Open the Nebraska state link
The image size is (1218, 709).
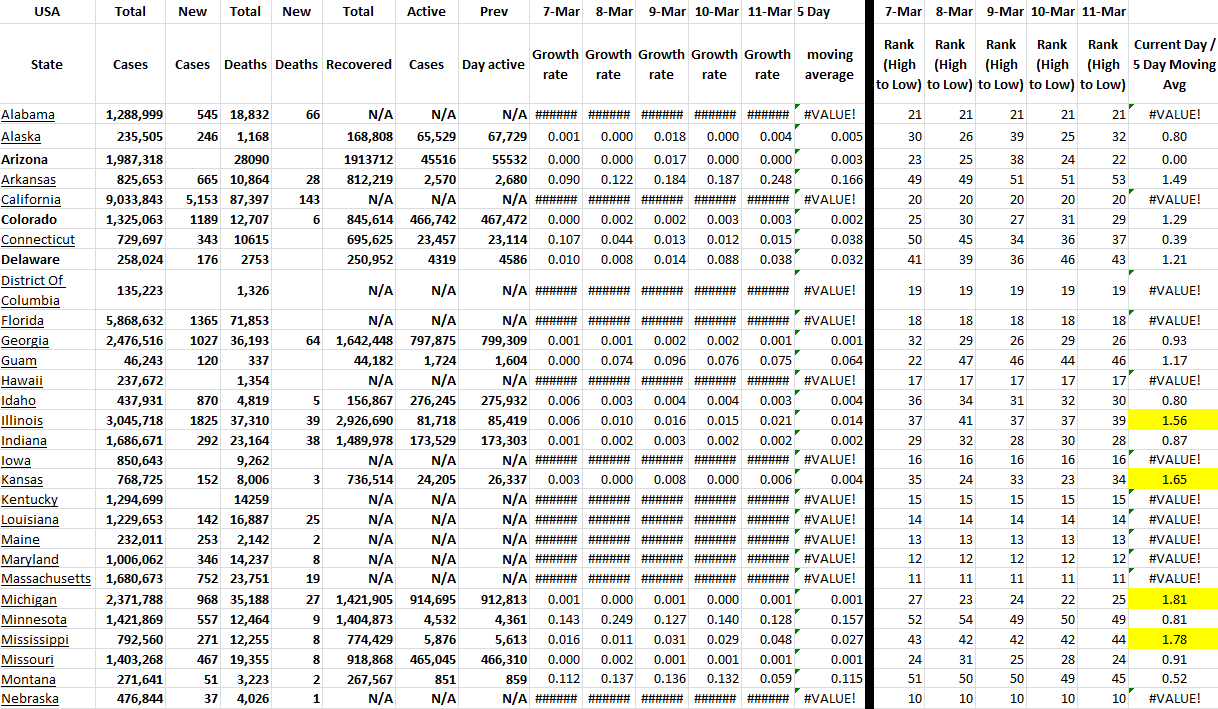(x=30, y=698)
